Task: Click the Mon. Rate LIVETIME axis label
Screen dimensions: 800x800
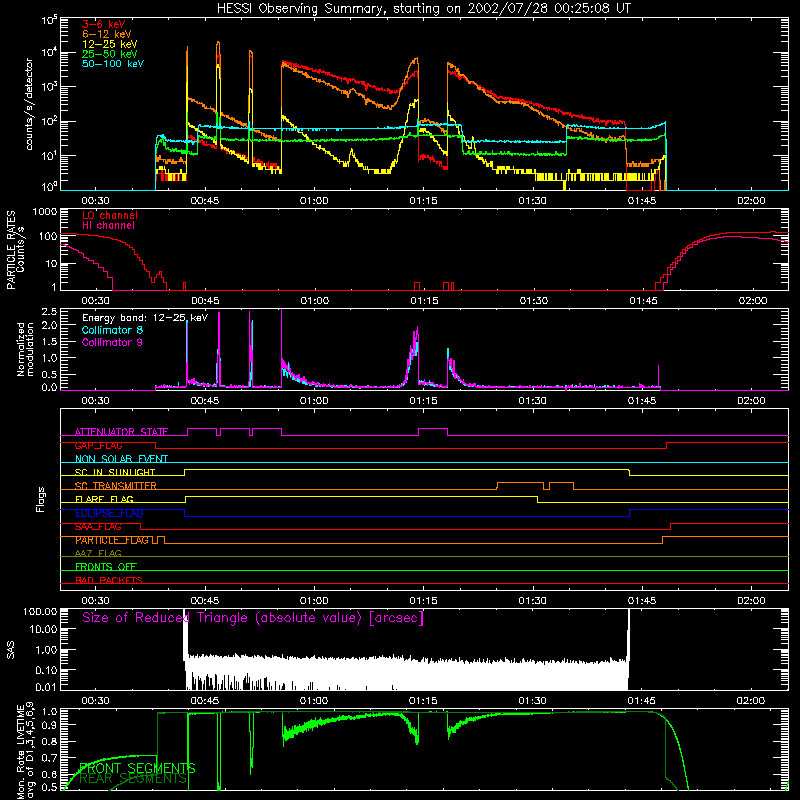Action: (25, 751)
